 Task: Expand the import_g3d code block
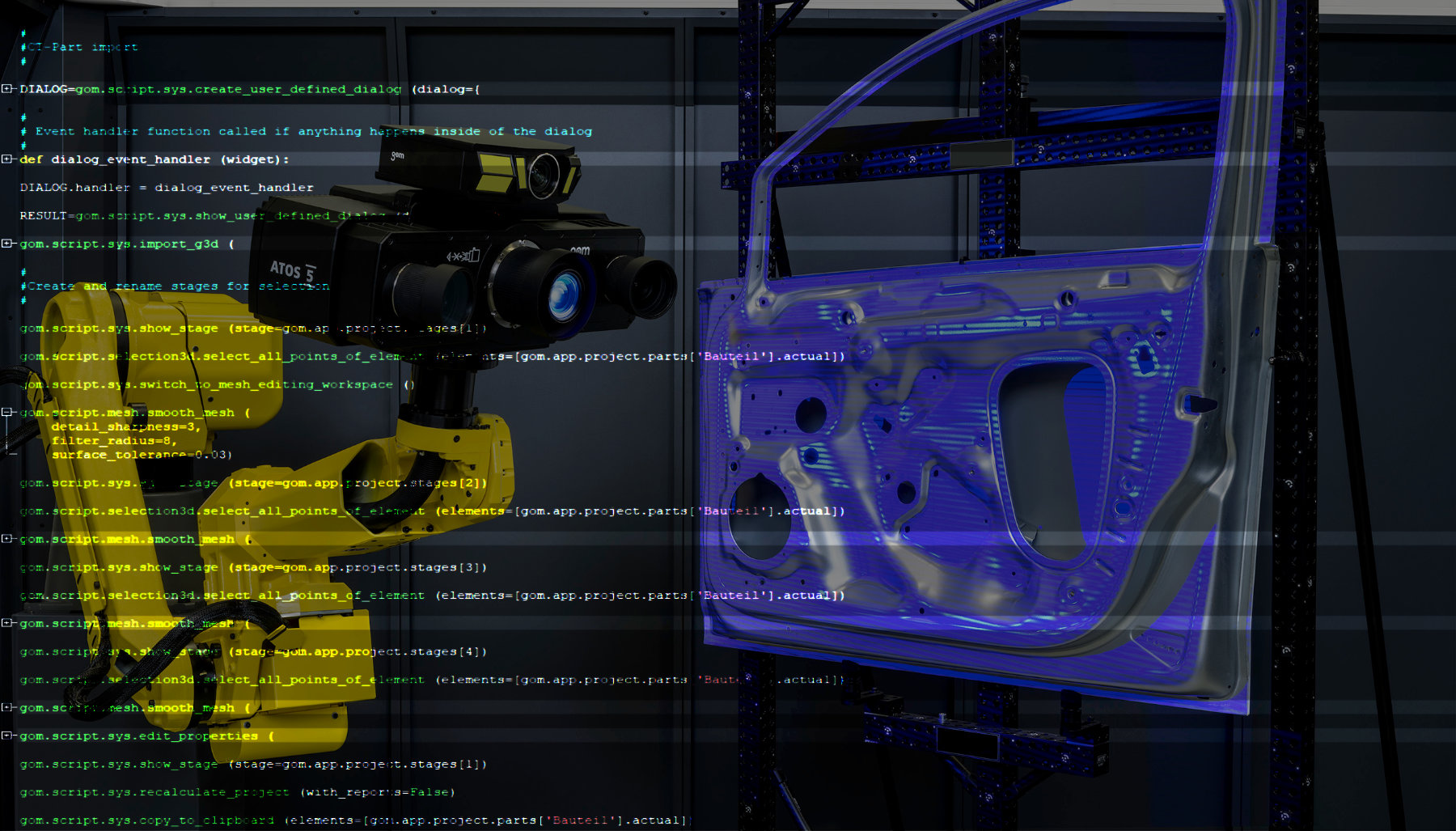[x=6, y=244]
